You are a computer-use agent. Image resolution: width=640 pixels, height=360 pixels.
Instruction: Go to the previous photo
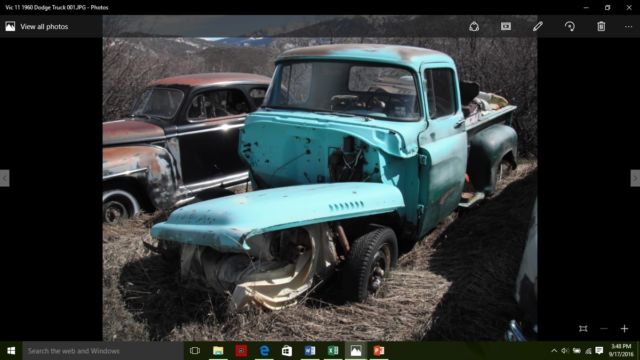pos(4,178)
